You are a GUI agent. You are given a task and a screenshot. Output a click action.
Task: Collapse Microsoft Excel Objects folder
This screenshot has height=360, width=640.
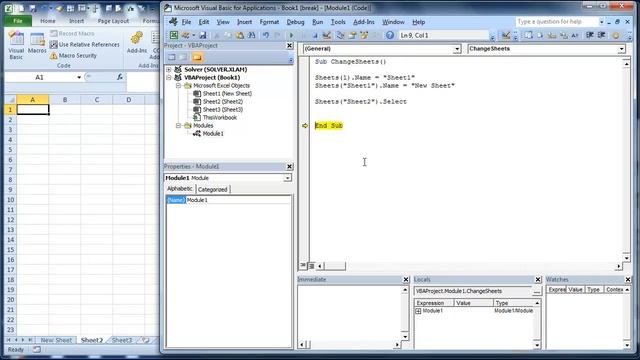[178, 86]
